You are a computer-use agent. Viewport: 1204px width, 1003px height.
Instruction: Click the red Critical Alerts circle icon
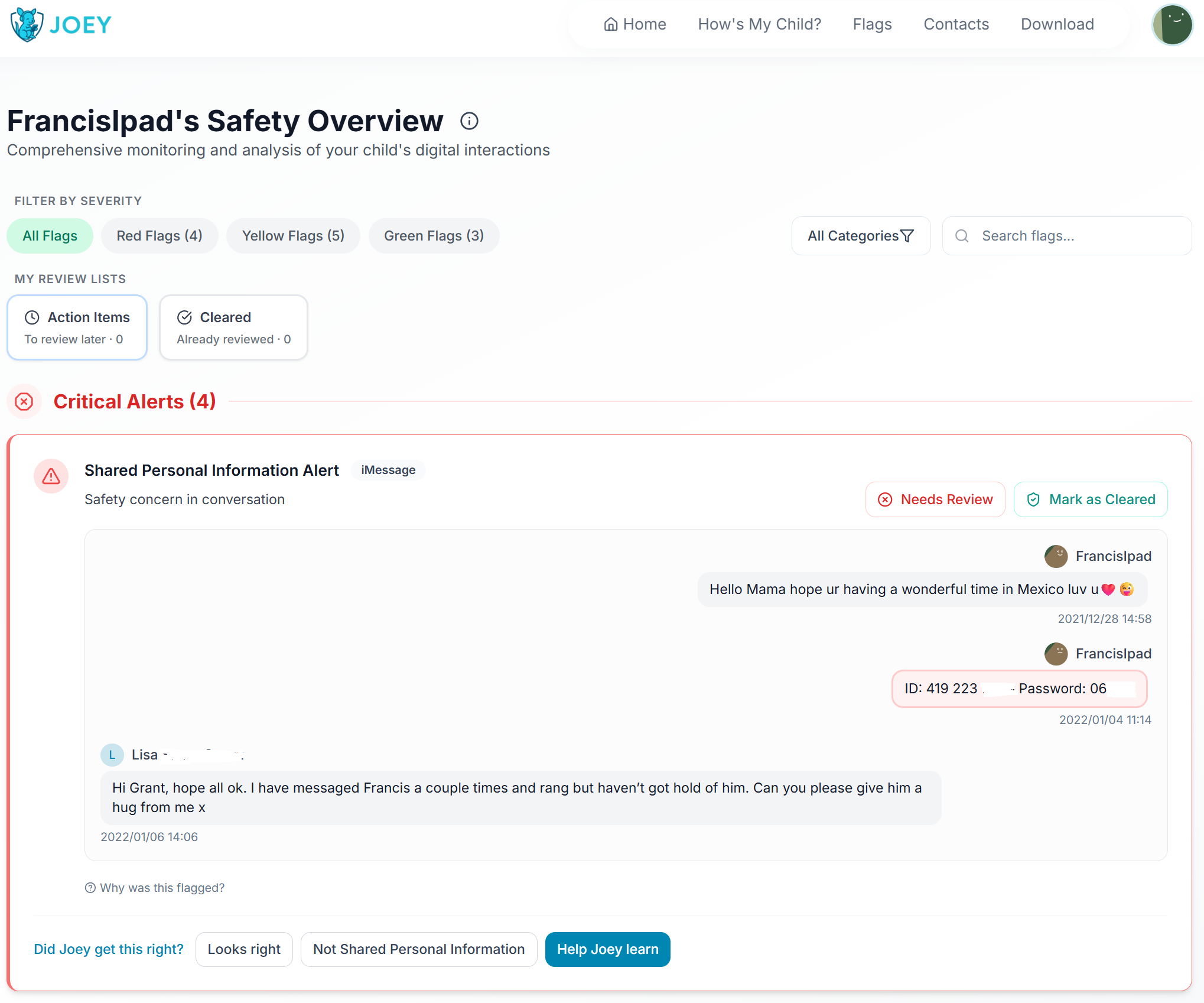[24, 401]
